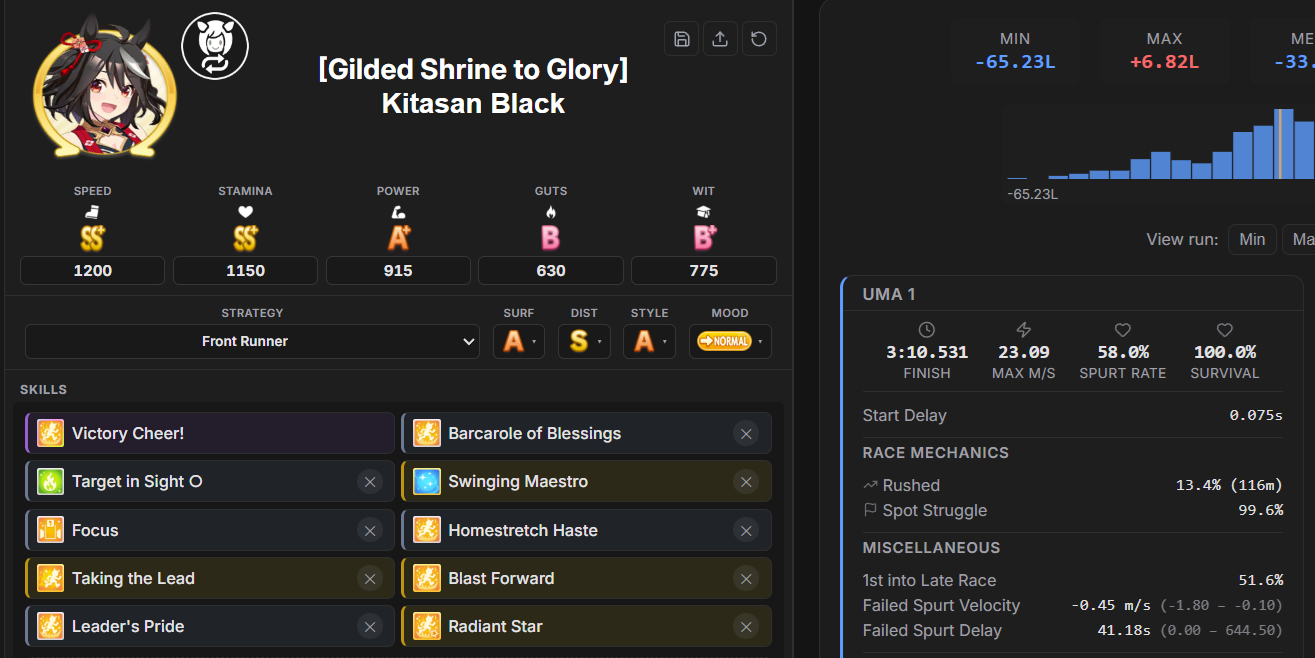This screenshot has width=1315, height=658.
Task: Click the Speed SS+ rank icon
Action: click(93, 237)
